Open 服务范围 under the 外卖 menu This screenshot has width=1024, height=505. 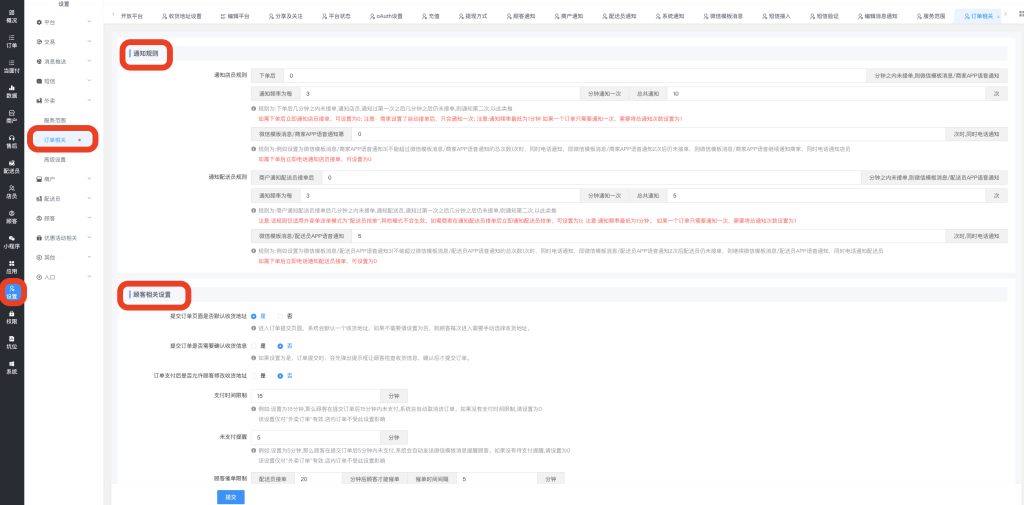(56, 120)
